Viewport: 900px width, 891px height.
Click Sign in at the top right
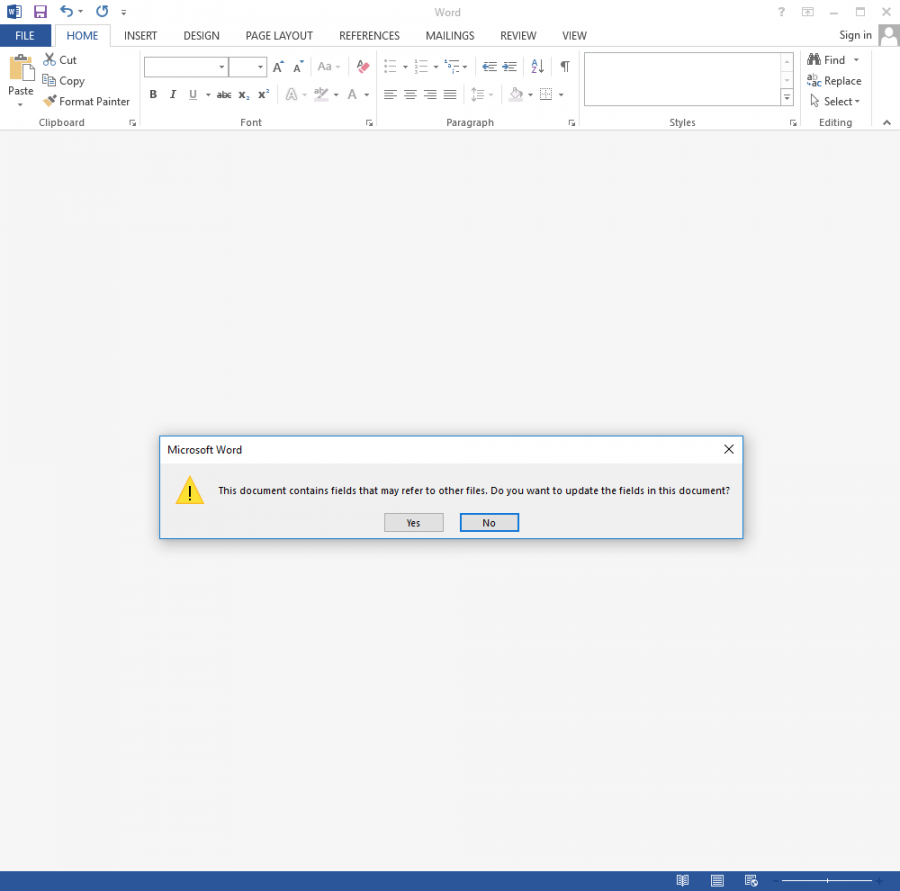[855, 35]
